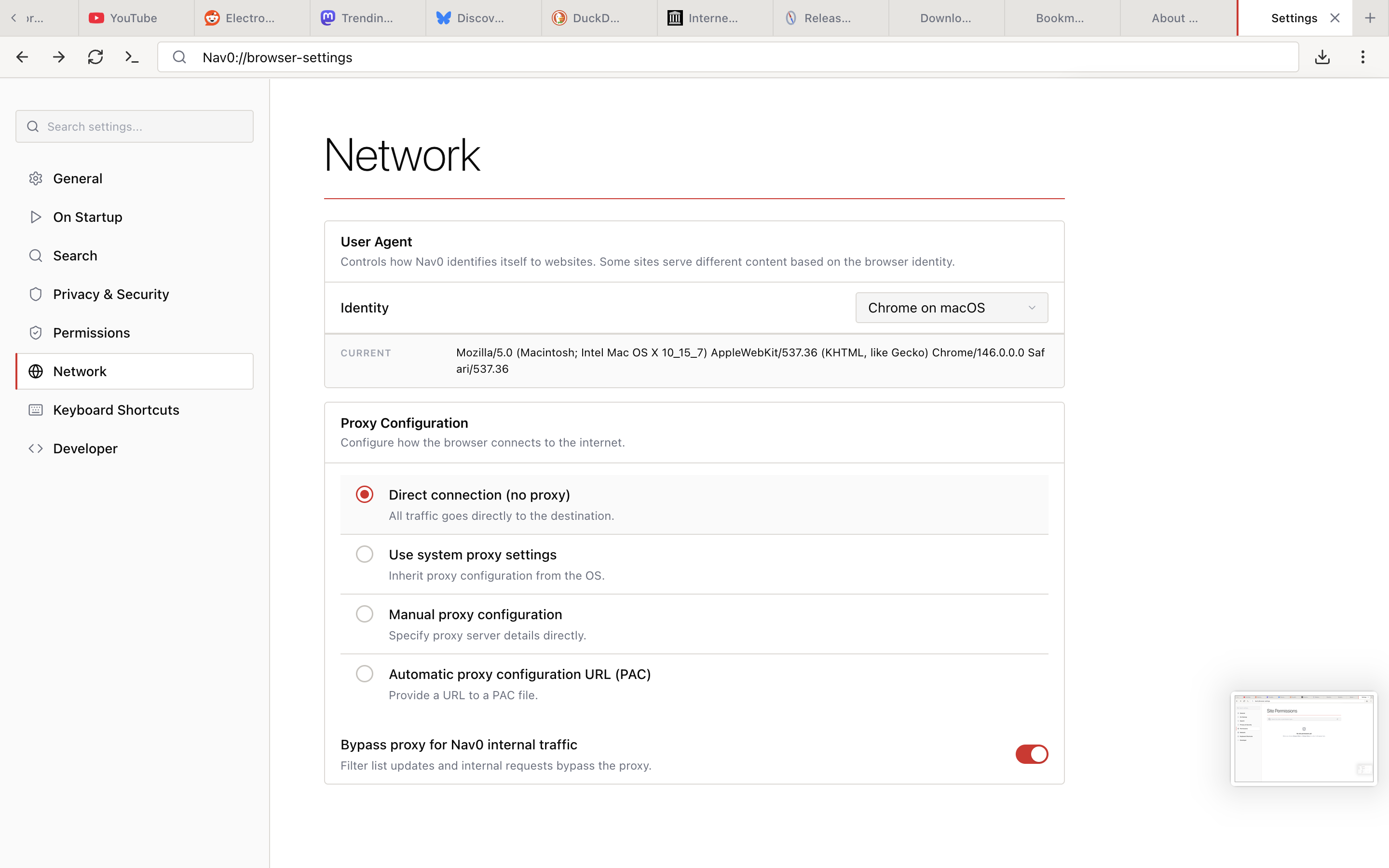The width and height of the screenshot is (1389, 868).
Task: Select Direct connection (no proxy) radio
Action: pos(365,494)
